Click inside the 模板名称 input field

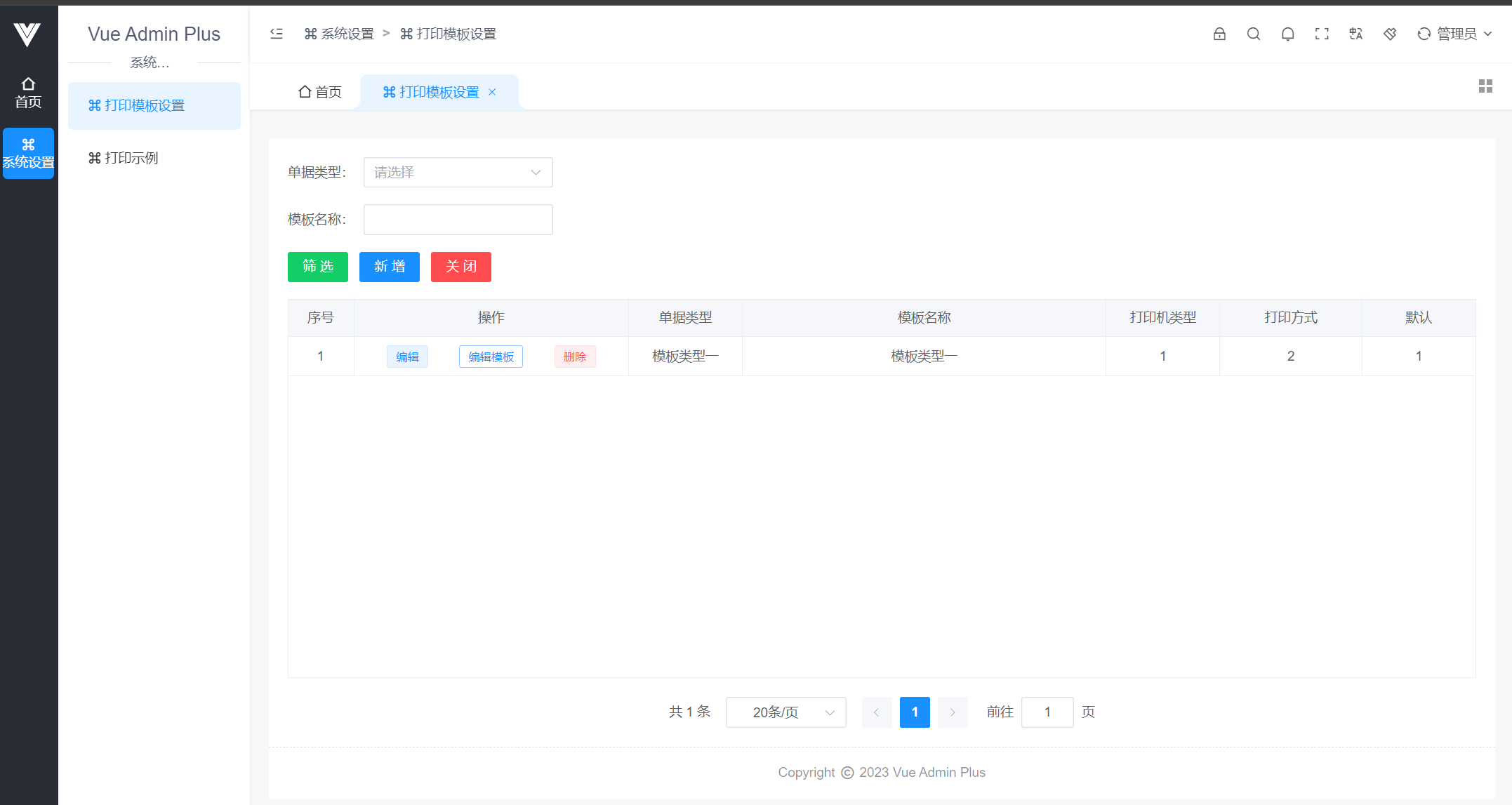tap(458, 219)
